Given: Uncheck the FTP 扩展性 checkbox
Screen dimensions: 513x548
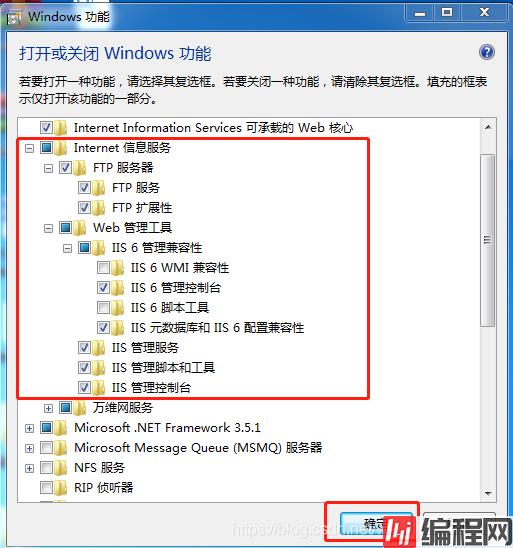Looking at the screenshot, I should tap(84, 208).
